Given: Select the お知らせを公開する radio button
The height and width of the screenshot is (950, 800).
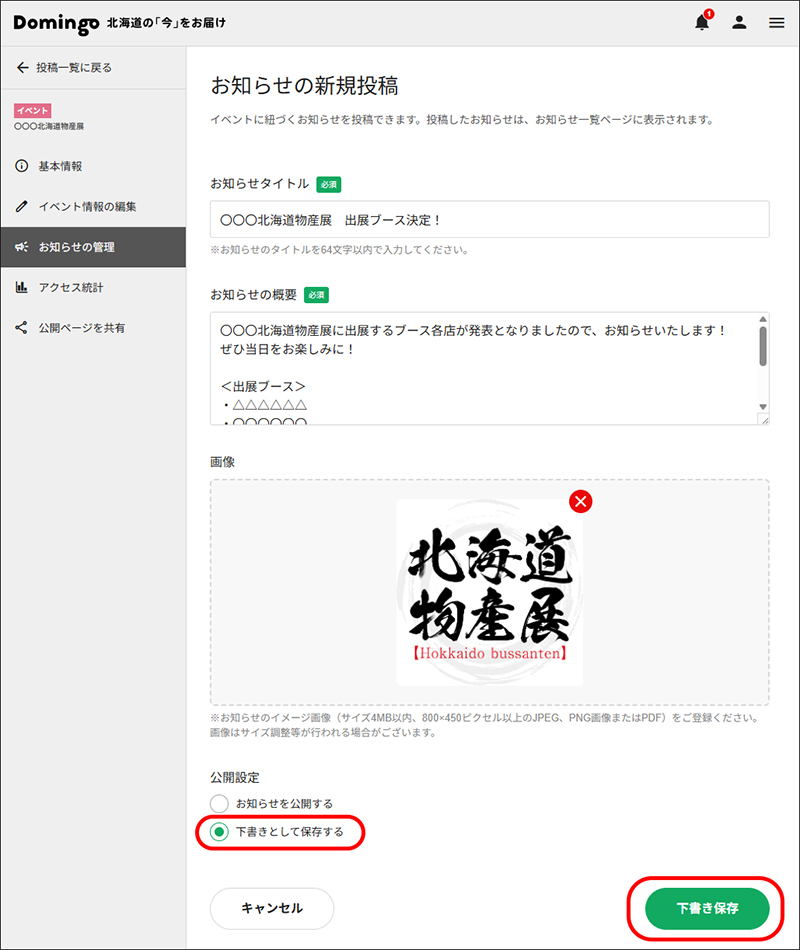Looking at the screenshot, I should [219, 803].
